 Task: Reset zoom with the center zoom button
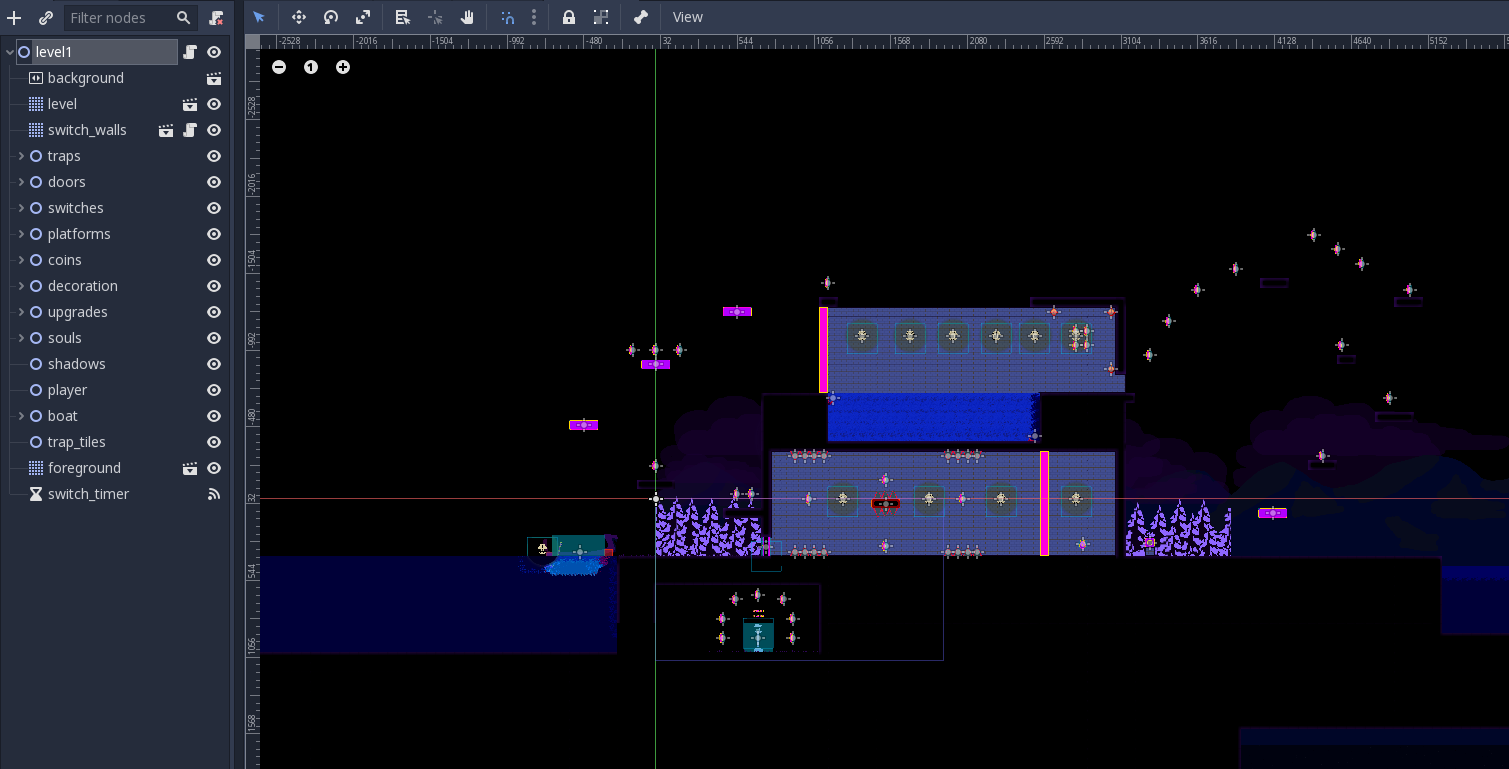[x=311, y=67]
